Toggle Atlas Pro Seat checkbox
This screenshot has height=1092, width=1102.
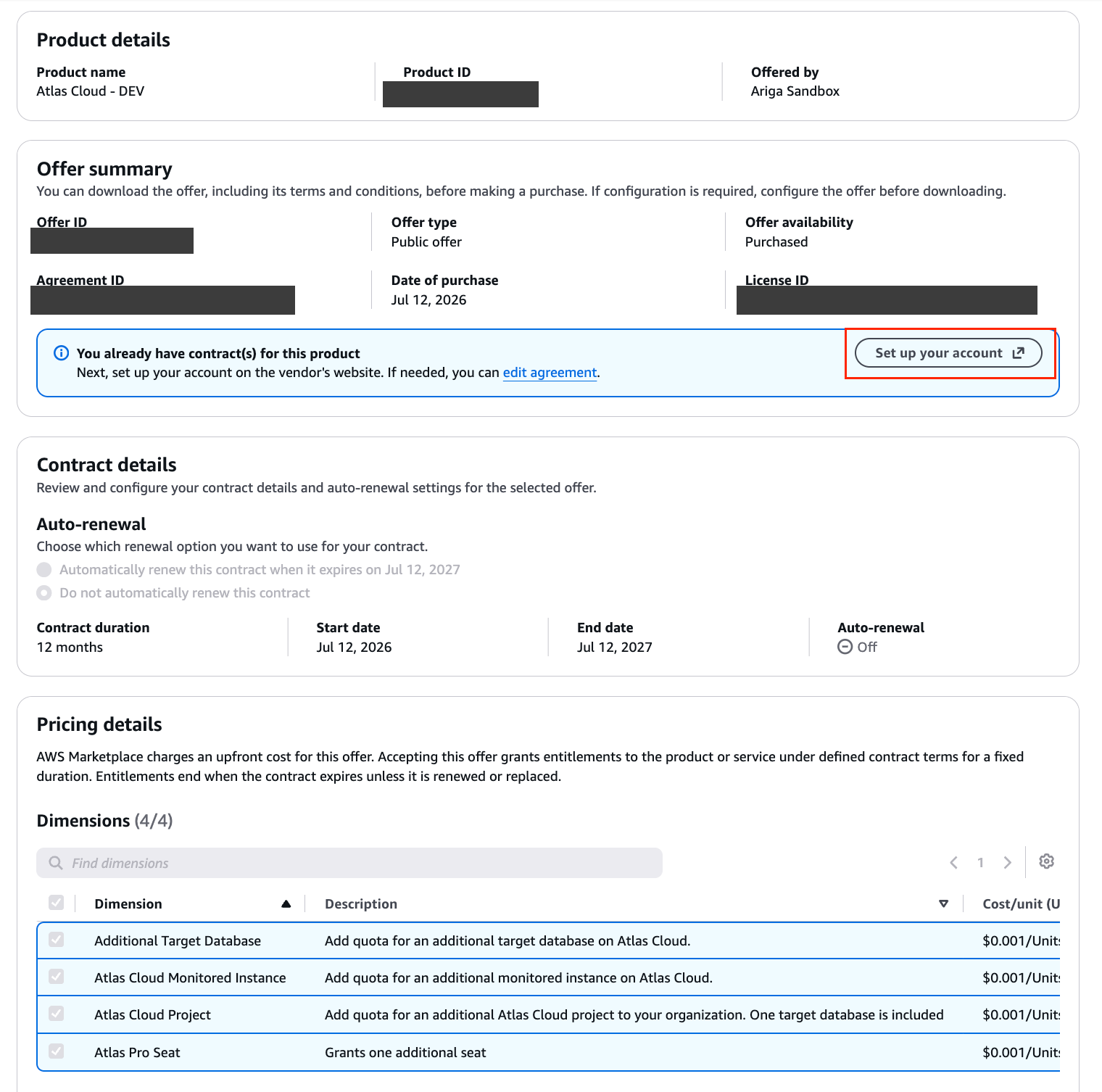point(56,1051)
